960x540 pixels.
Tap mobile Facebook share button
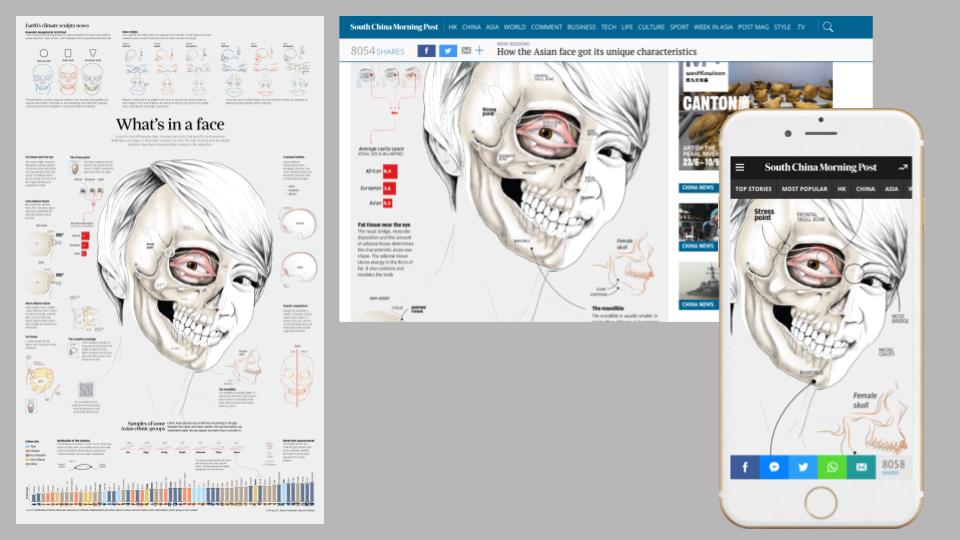tap(745, 467)
